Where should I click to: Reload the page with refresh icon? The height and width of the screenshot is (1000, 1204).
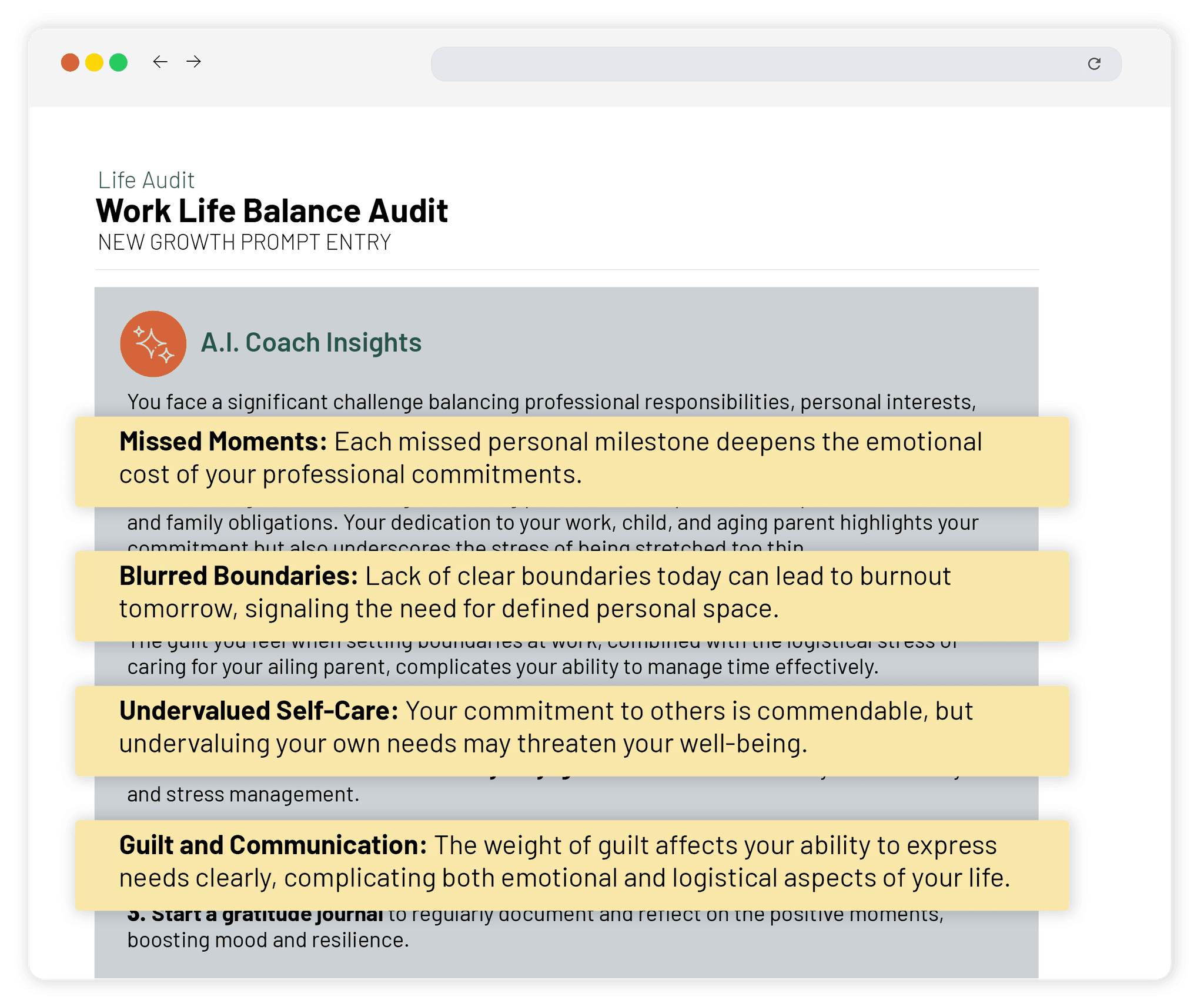[1093, 63]
